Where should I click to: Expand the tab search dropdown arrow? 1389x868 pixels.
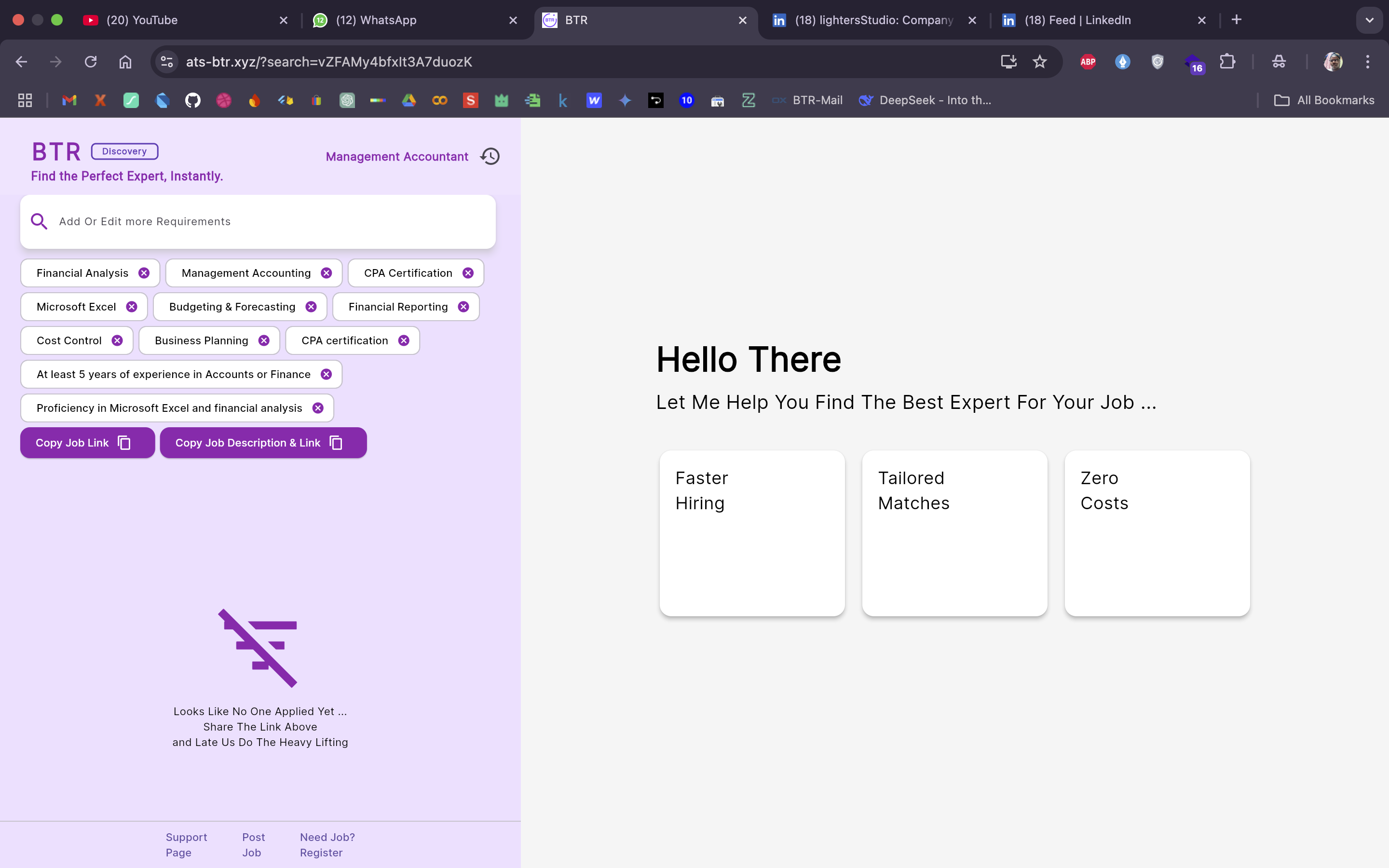pyautogui.click(x=1369, y=20)
